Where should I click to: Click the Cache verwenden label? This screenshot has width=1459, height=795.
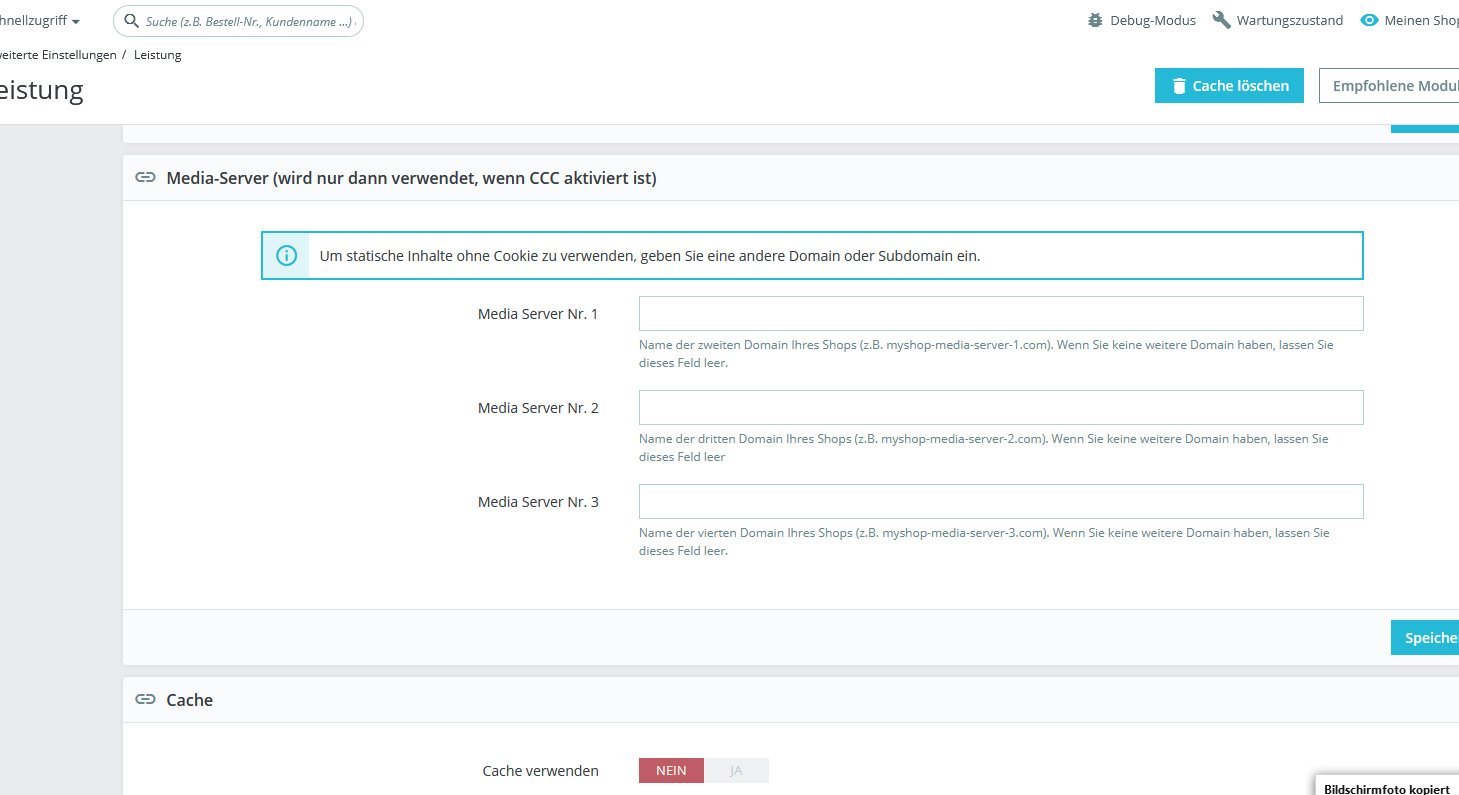coord(540,771)
